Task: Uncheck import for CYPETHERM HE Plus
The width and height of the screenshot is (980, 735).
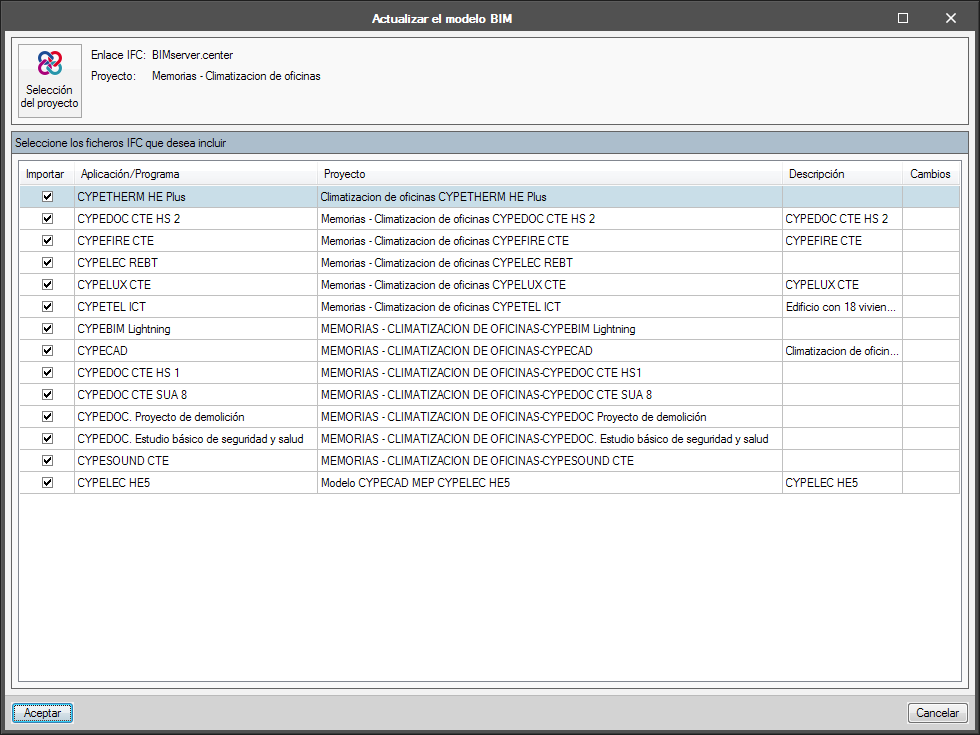Action: [48, 197]
